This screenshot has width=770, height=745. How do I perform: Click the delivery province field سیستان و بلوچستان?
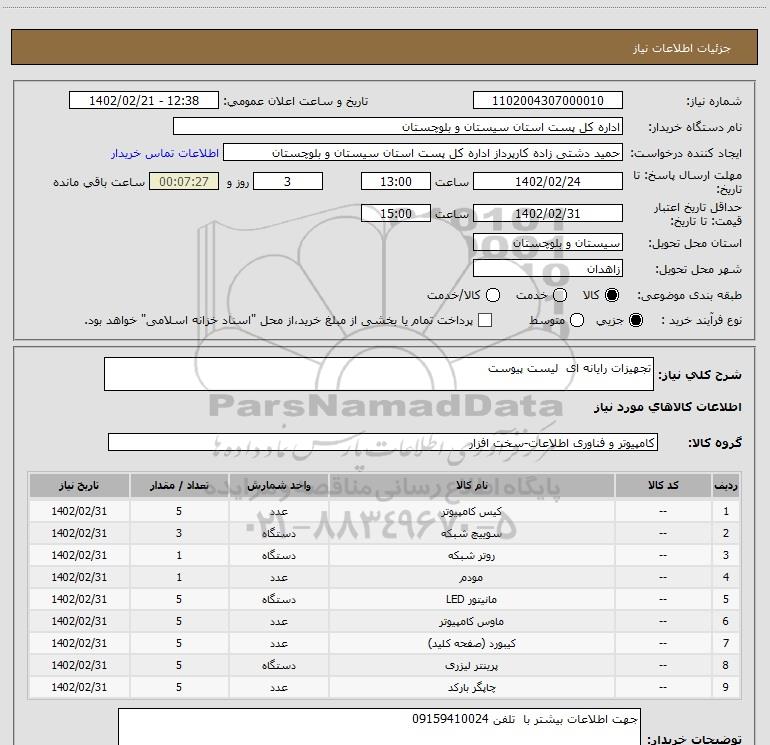click(x=548, y=243)
